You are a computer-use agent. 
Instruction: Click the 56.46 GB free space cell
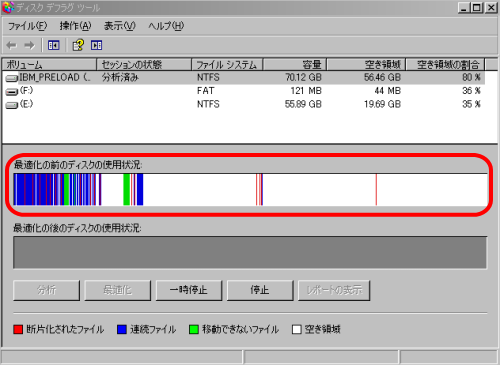click(382, 78)
